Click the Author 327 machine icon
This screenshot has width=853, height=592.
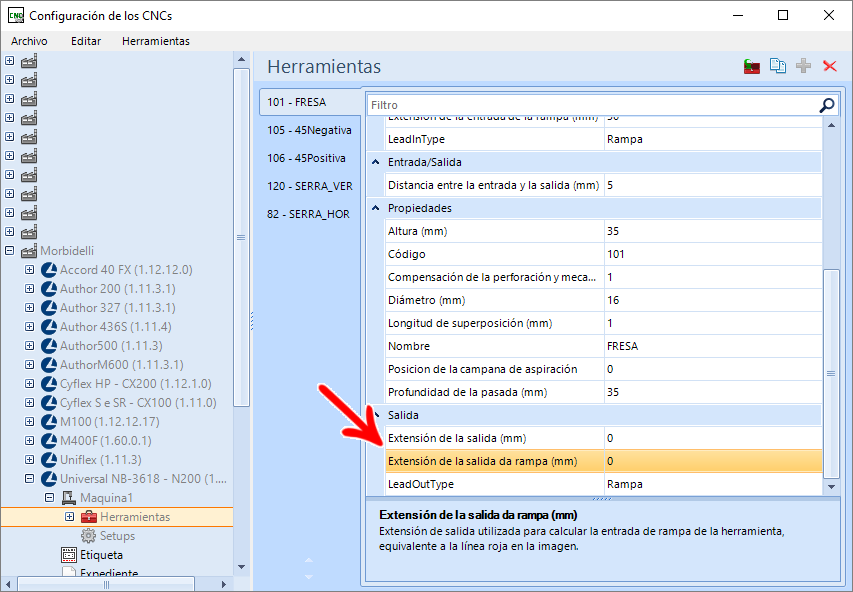(x=49, y=308)
